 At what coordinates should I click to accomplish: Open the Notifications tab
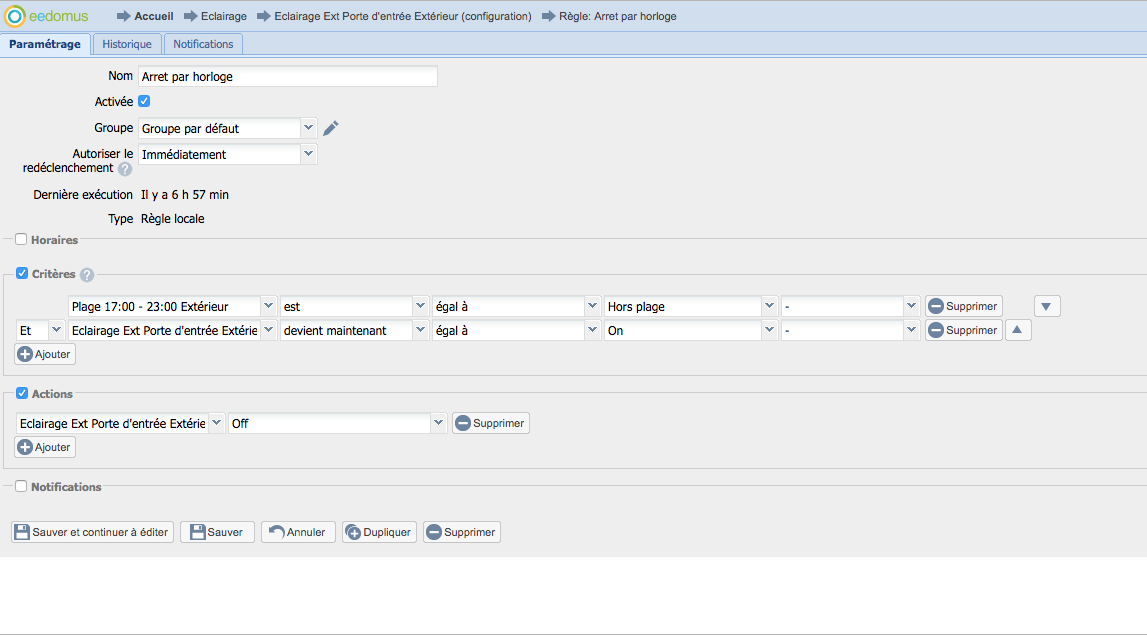click(x=203, y=44)
